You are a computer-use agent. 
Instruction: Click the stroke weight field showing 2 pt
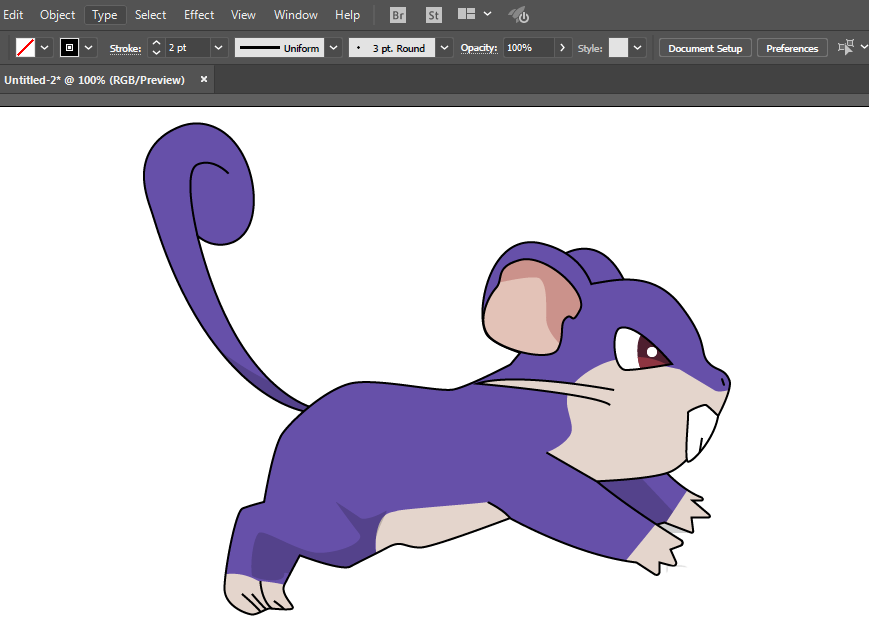[x=188, y=48]
